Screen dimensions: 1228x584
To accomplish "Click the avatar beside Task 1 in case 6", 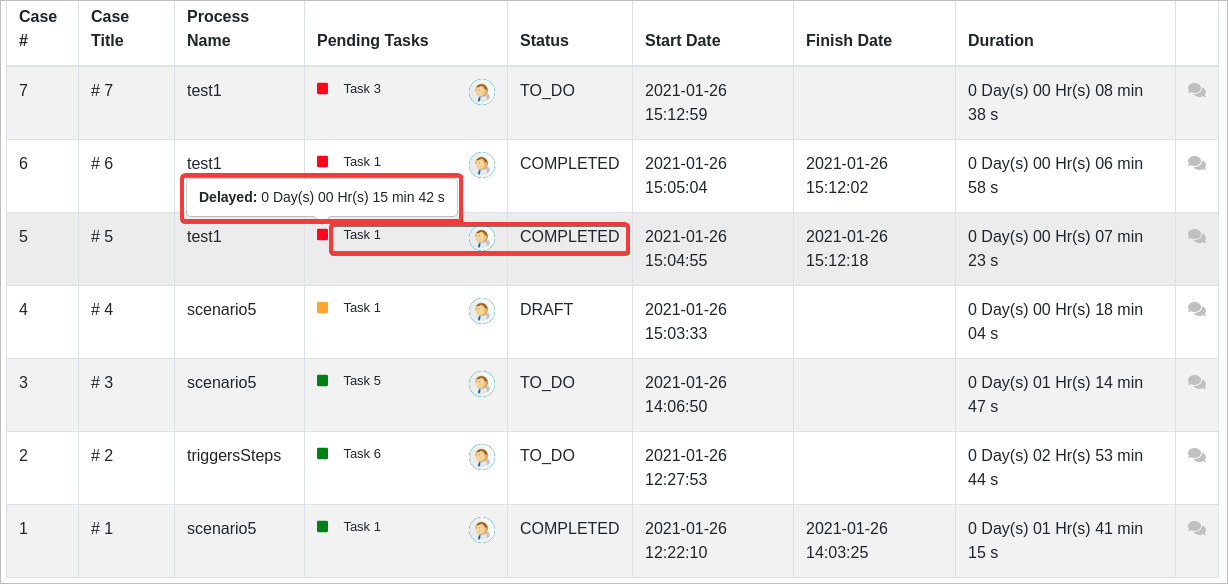I will pos(482,164).
